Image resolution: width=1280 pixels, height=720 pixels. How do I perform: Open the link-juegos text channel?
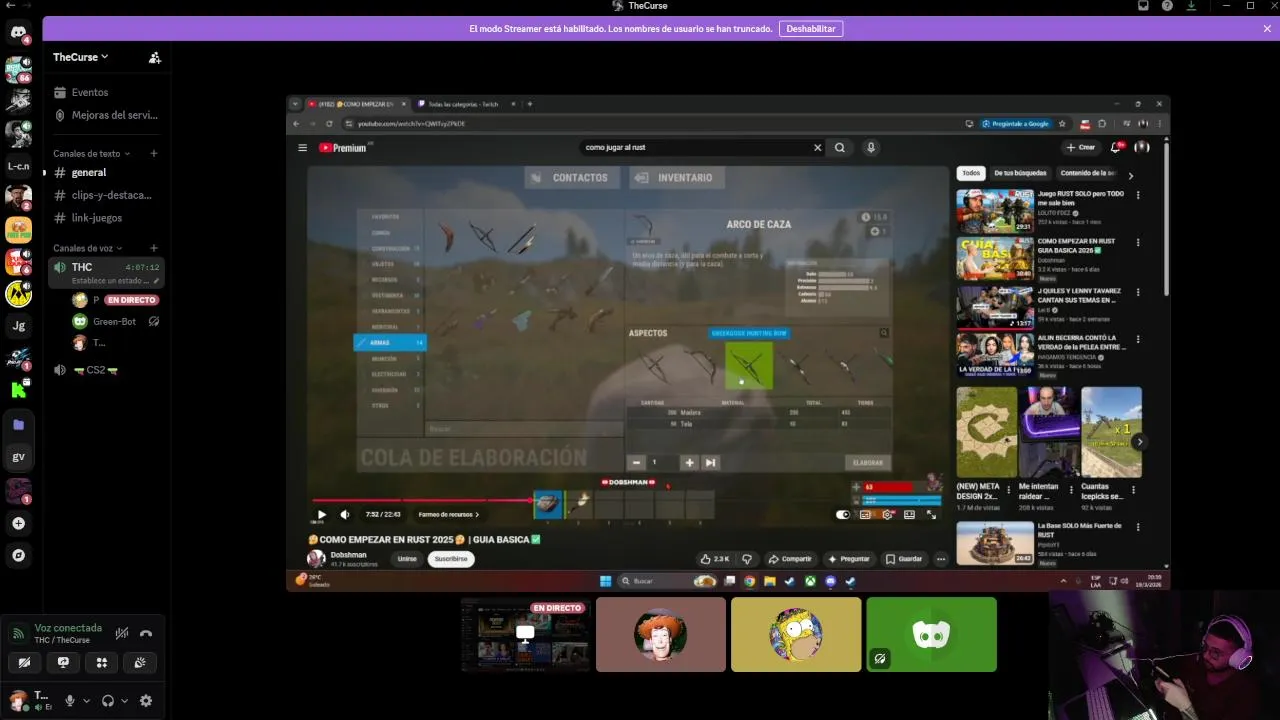pos(106,218)
